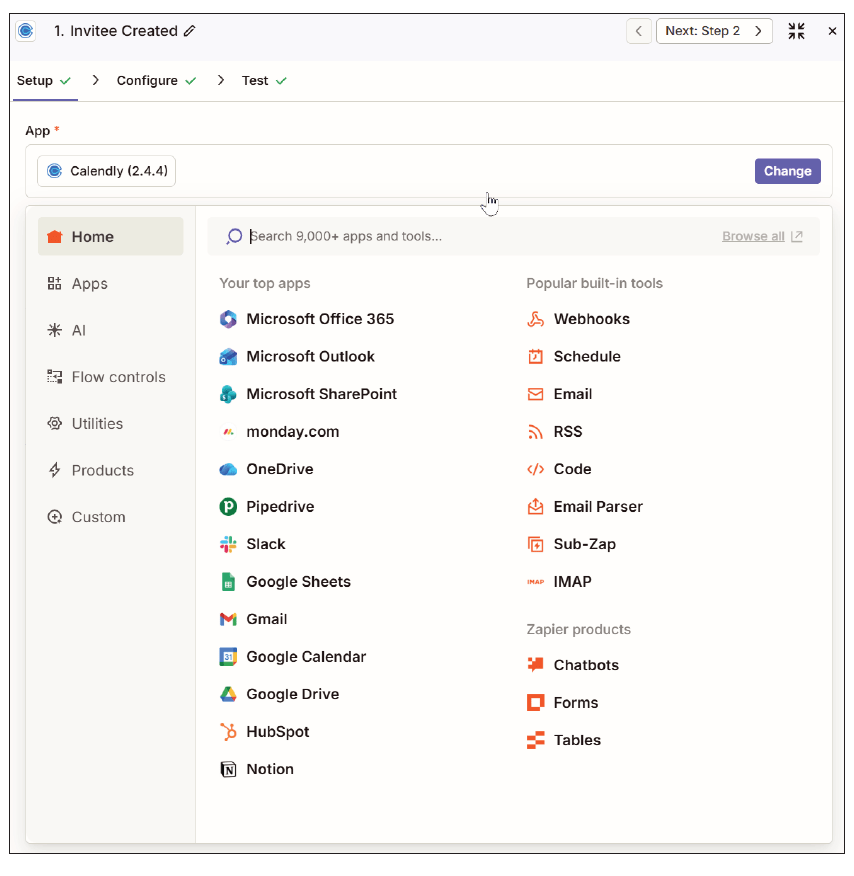This screenshot has height=876, width=854.
Task: Click the search magnifier icon
Action: [234, 236]
